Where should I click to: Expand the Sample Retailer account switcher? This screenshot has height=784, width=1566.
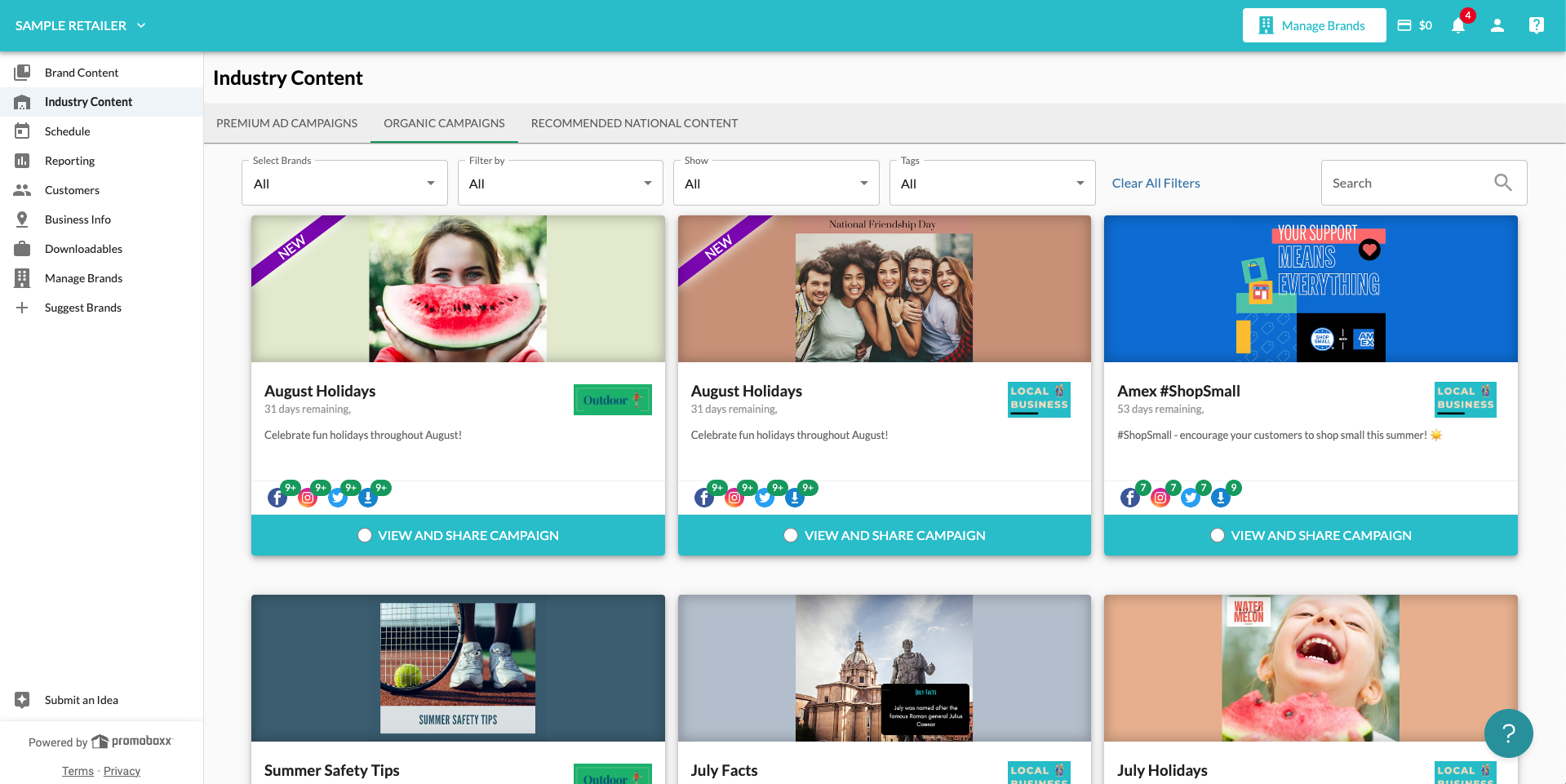tap(80, 25)
